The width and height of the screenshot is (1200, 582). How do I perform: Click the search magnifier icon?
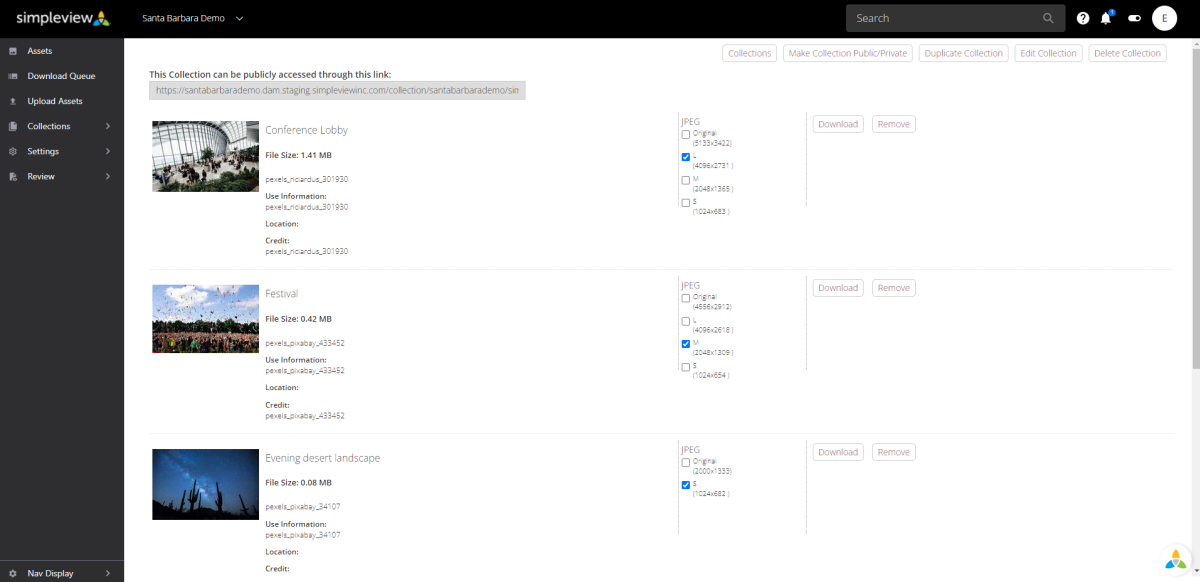tap(1048, 18)
